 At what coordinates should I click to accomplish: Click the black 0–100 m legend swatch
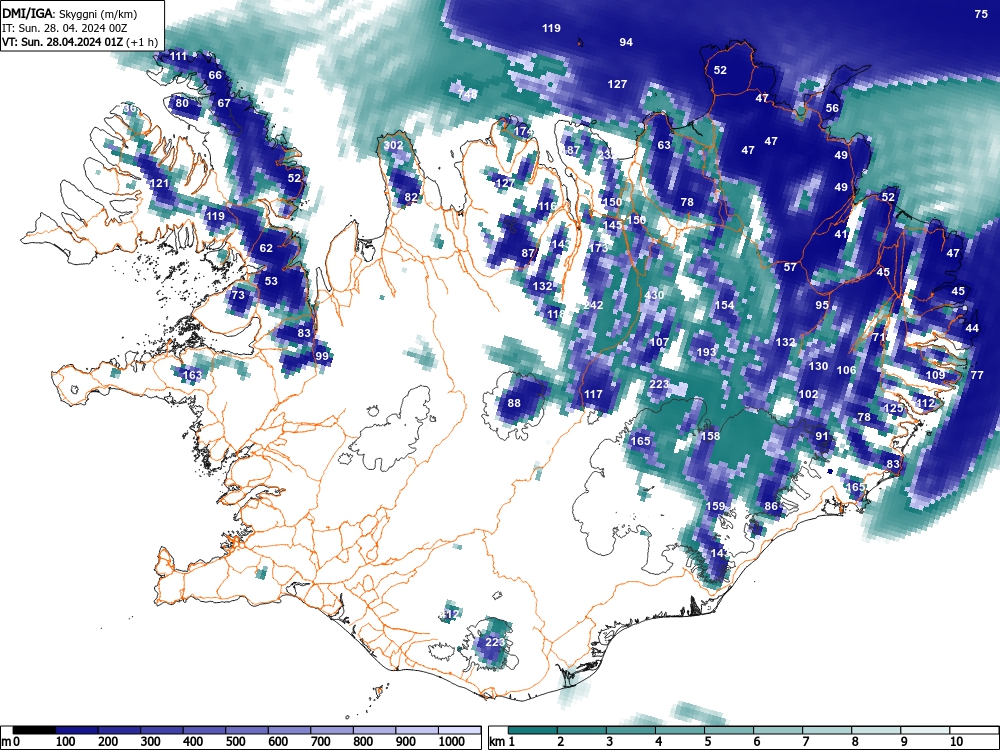[x=34, y=730]
